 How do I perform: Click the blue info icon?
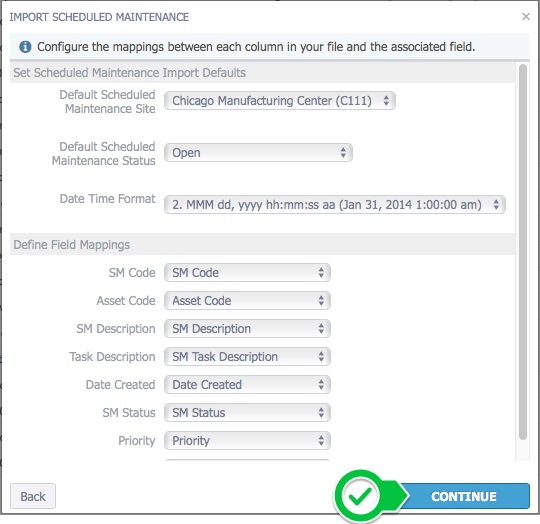(25, 46)
